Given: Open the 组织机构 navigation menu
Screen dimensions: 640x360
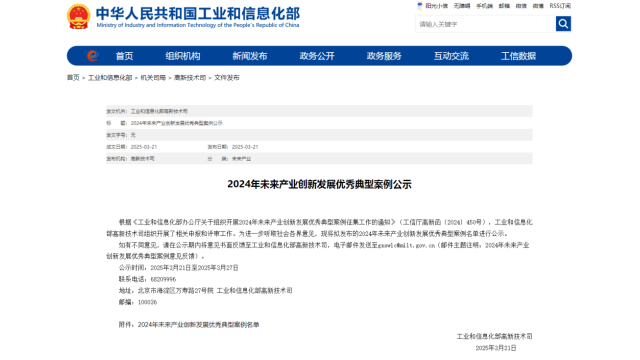Looking at the screenshot, I should coord(182,56).
